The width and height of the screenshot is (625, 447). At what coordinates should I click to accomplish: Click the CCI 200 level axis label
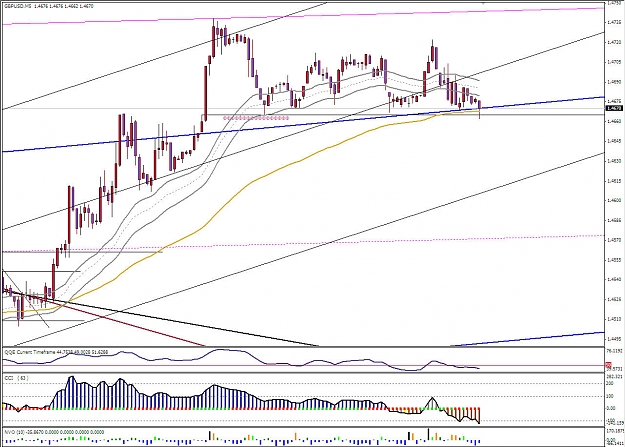click(x=610, y=383)
